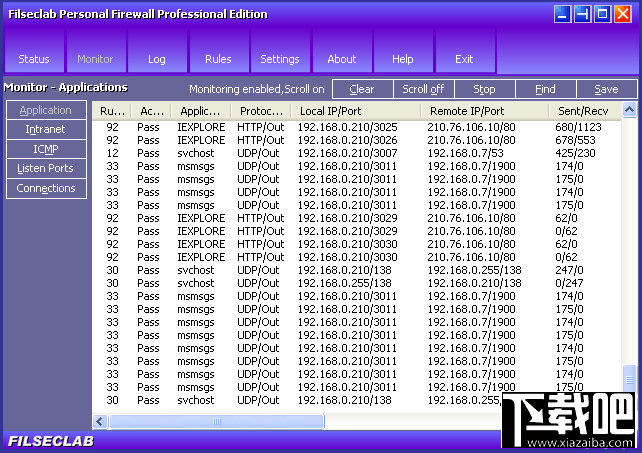This screenshot has width=642, height=453.
Task: Sort by the Ac... column header
Action: (151, 111)
